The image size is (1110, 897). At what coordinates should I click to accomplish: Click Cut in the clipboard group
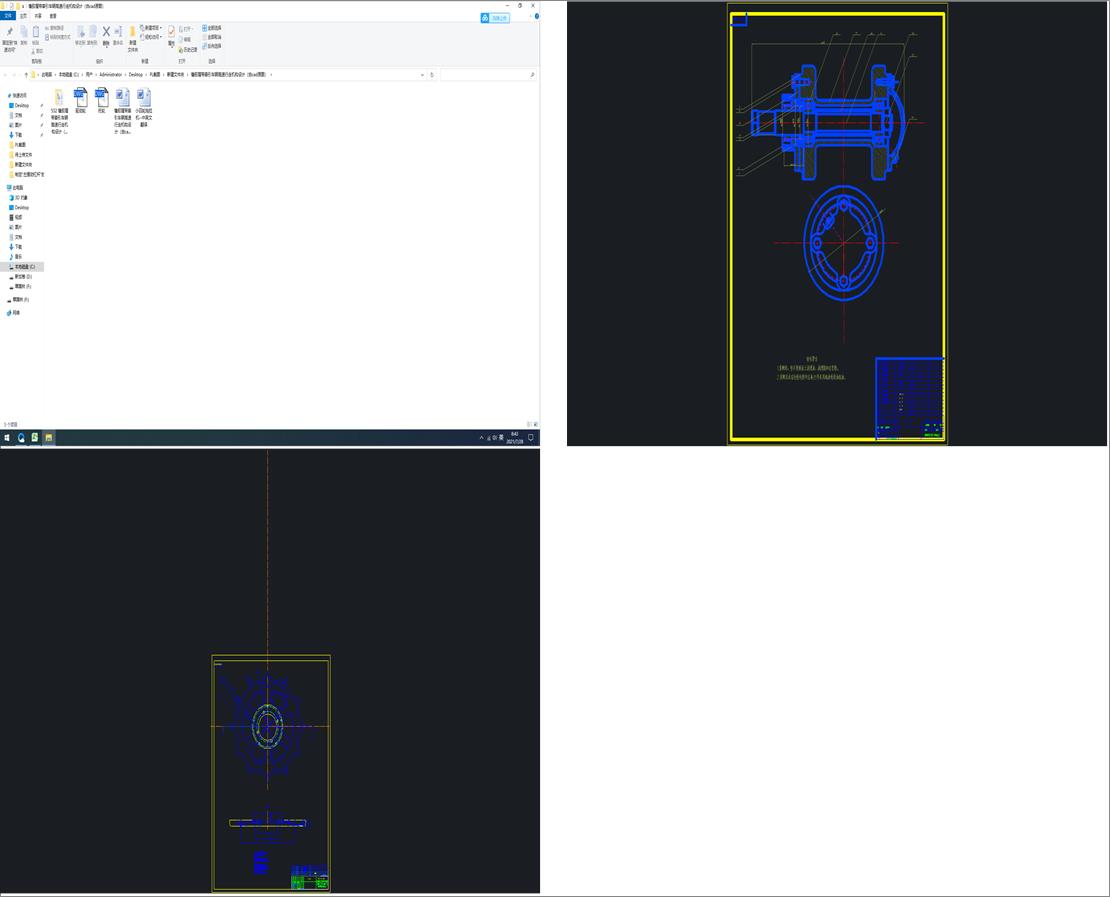click(x=38, y=51)
